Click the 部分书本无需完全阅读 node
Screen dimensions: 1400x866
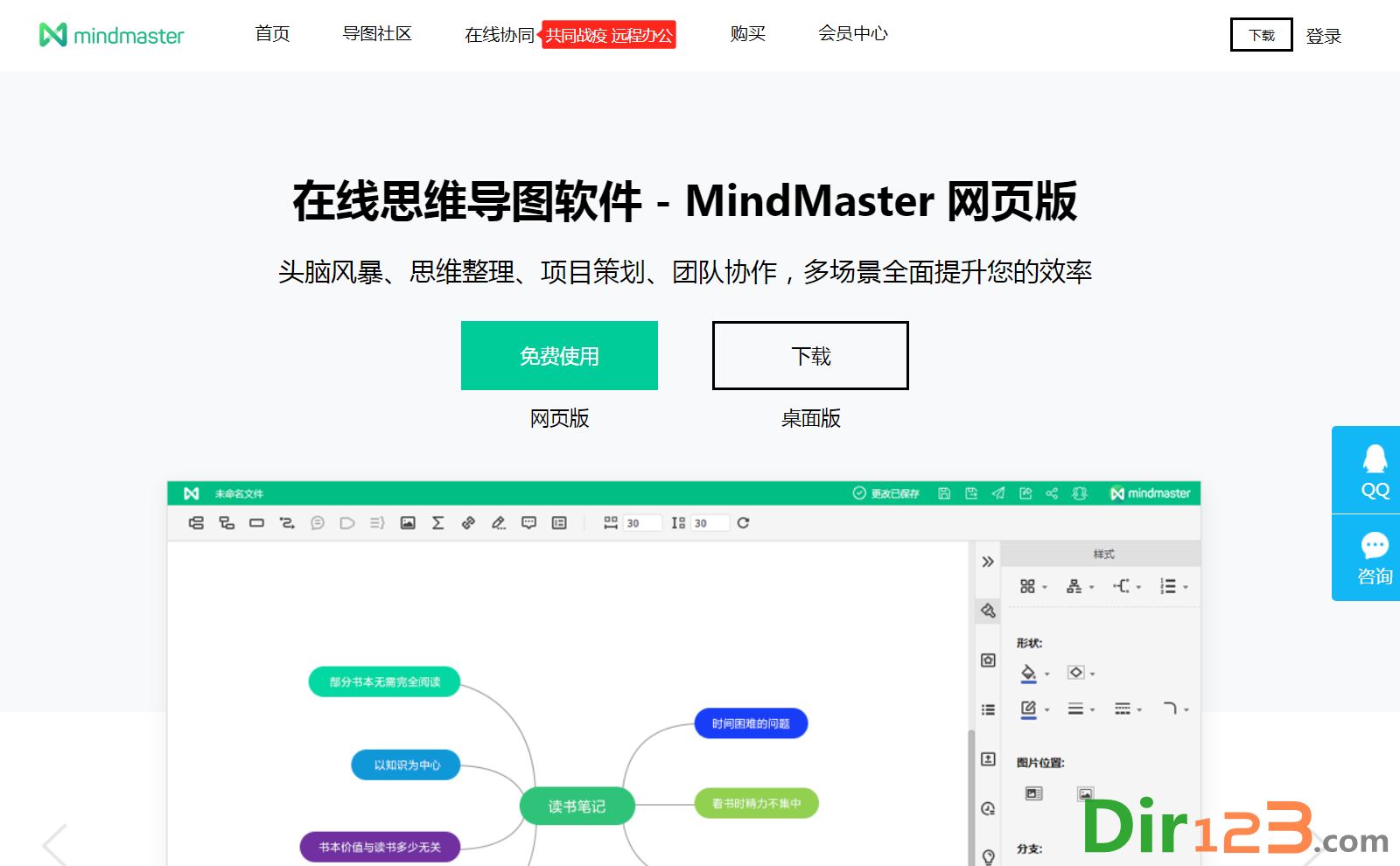coord(384,681)
